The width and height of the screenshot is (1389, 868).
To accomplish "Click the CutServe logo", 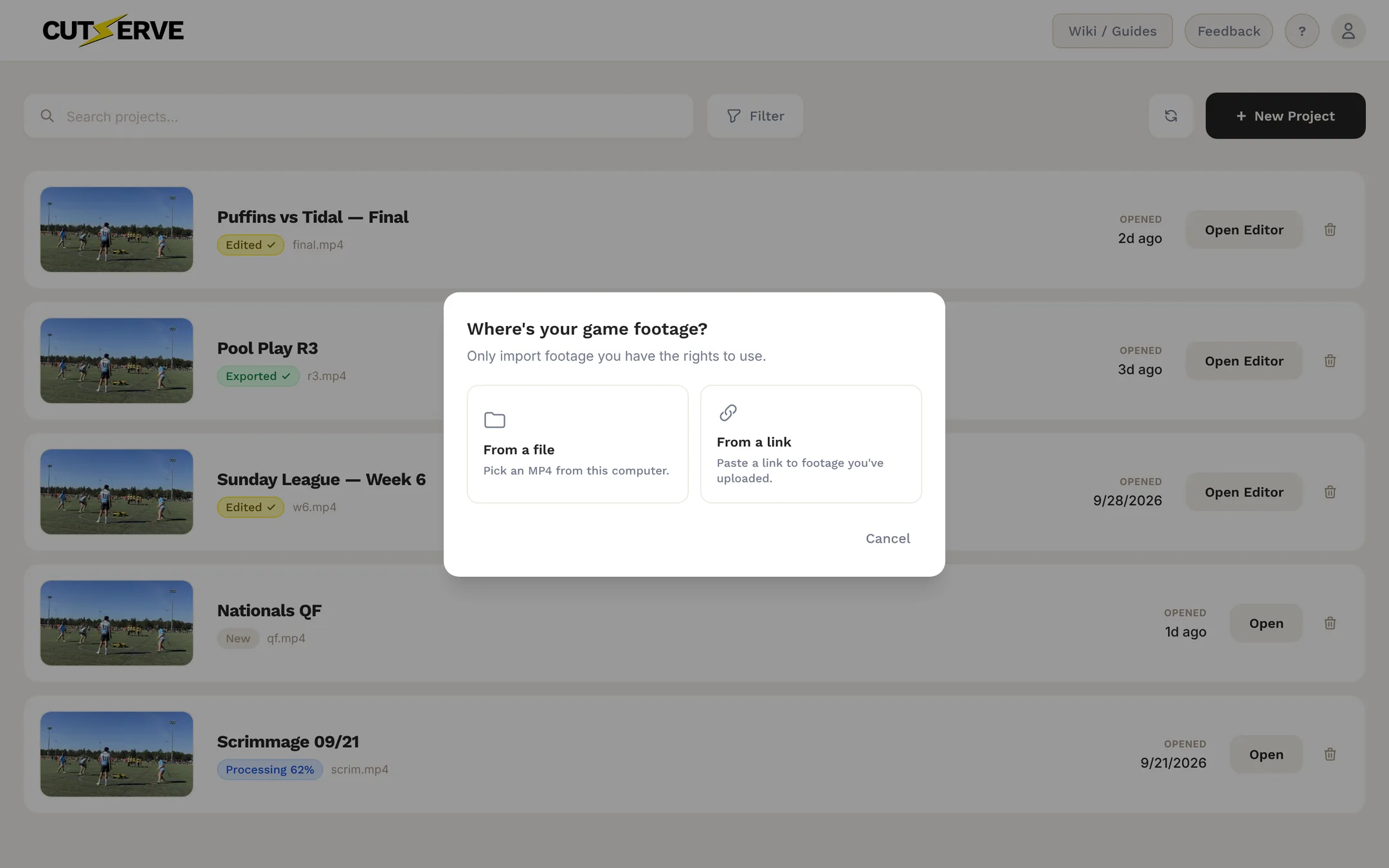I will (113, 30).
